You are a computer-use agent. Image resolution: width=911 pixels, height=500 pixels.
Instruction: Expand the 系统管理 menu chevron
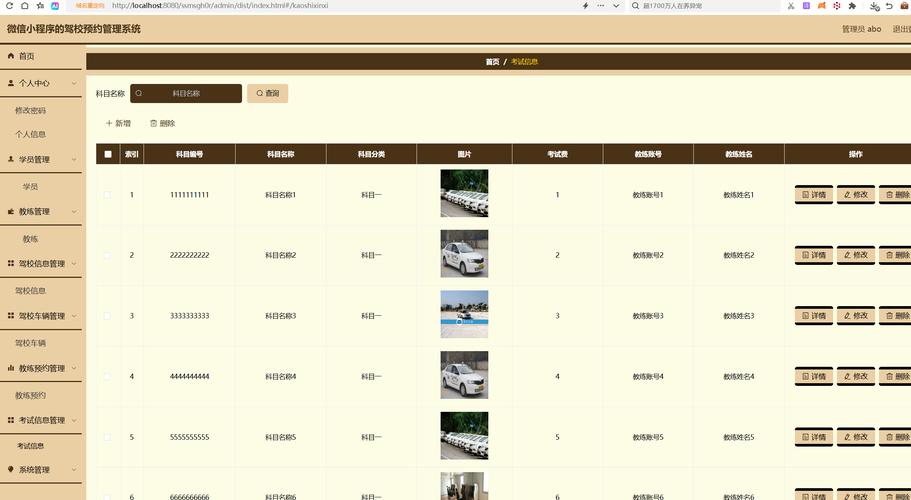pyautogui.click(x=73, y=470)
